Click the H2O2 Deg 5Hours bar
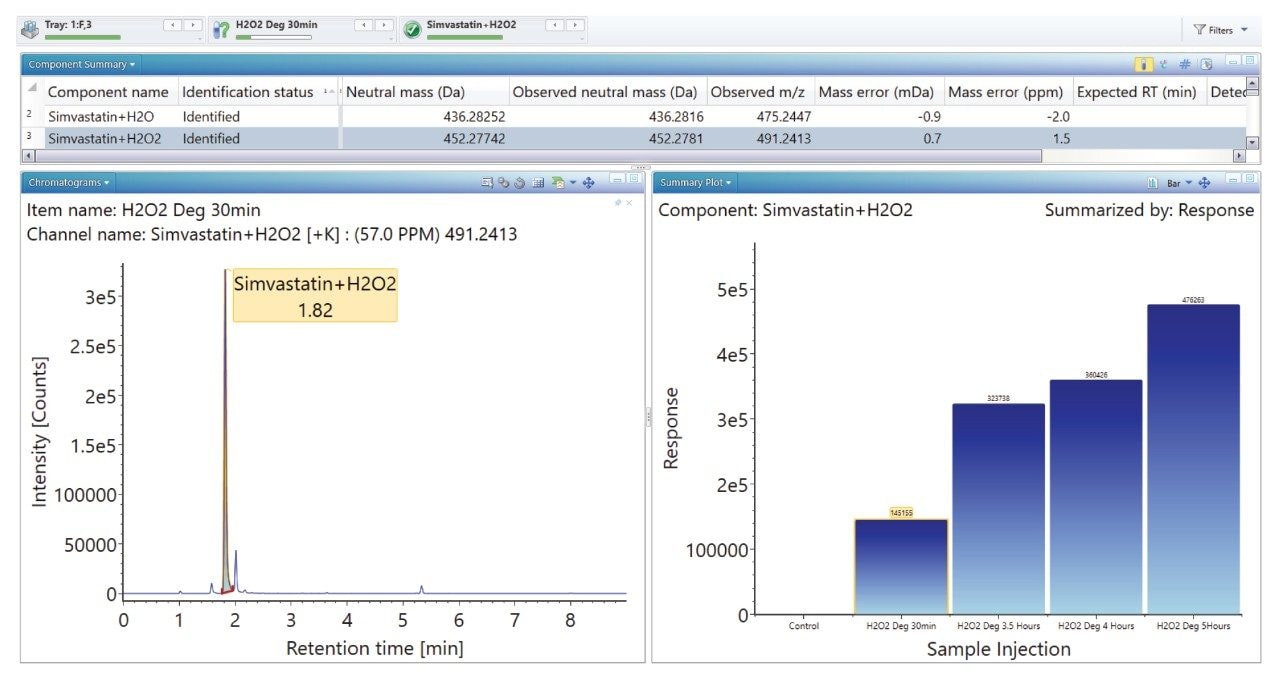1280x682 pixels. [1193, 459]
